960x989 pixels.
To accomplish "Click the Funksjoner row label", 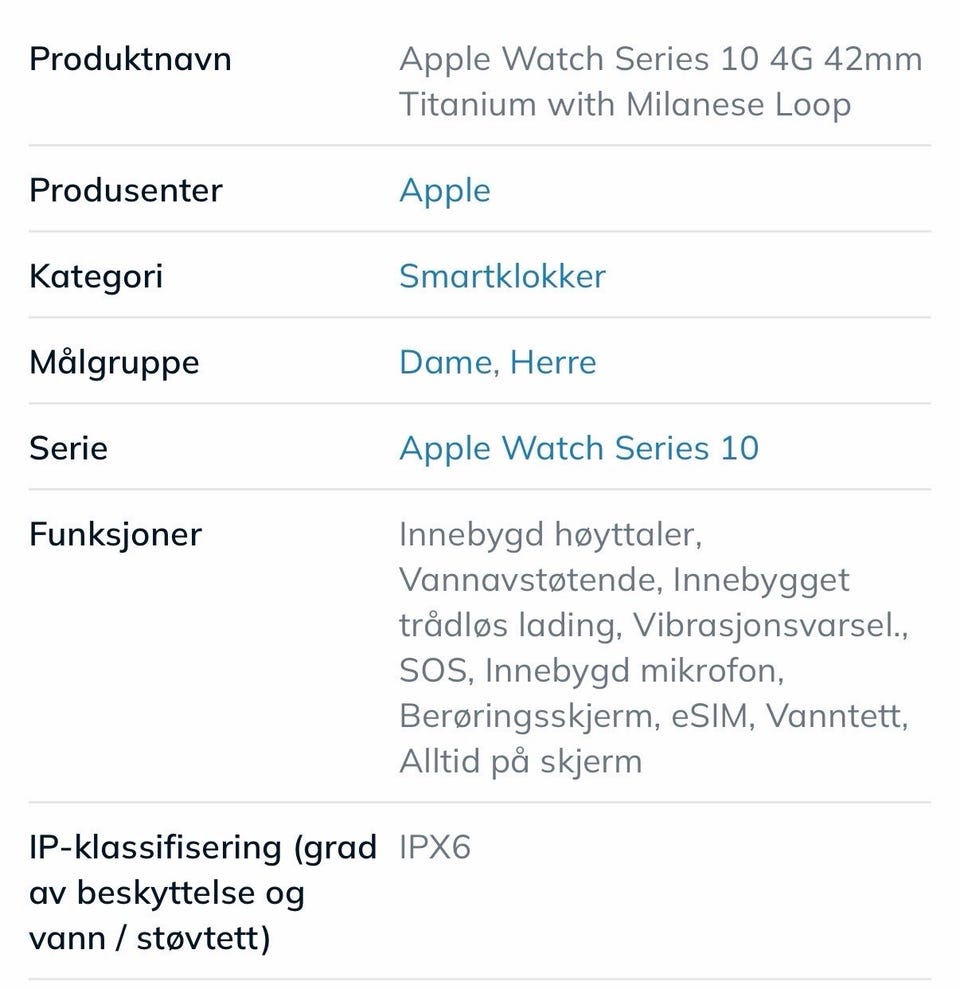I will click(115, 535).
